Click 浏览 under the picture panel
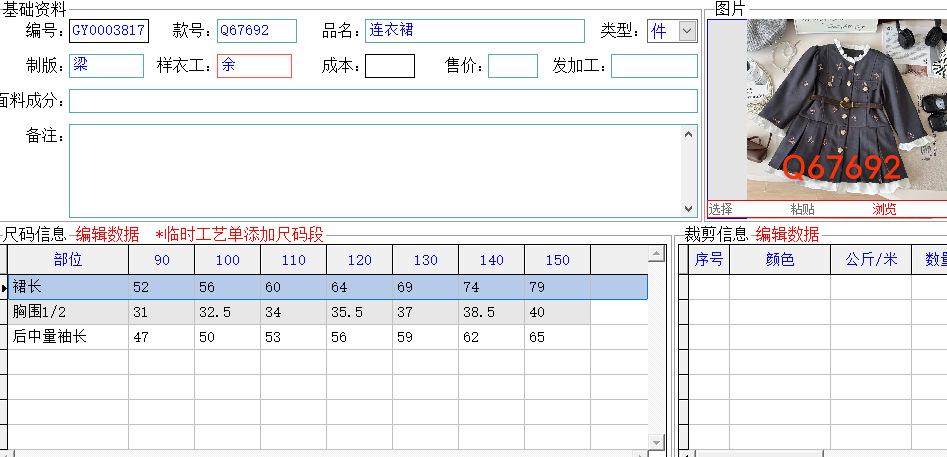Viewport: 947px width, 457px height. pyautogui.click(x=884, y=209)
